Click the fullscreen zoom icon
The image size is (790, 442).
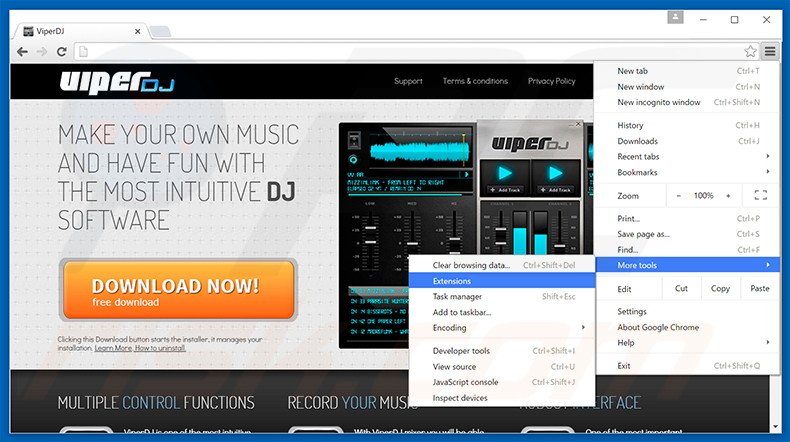click(x=760, y=196)
